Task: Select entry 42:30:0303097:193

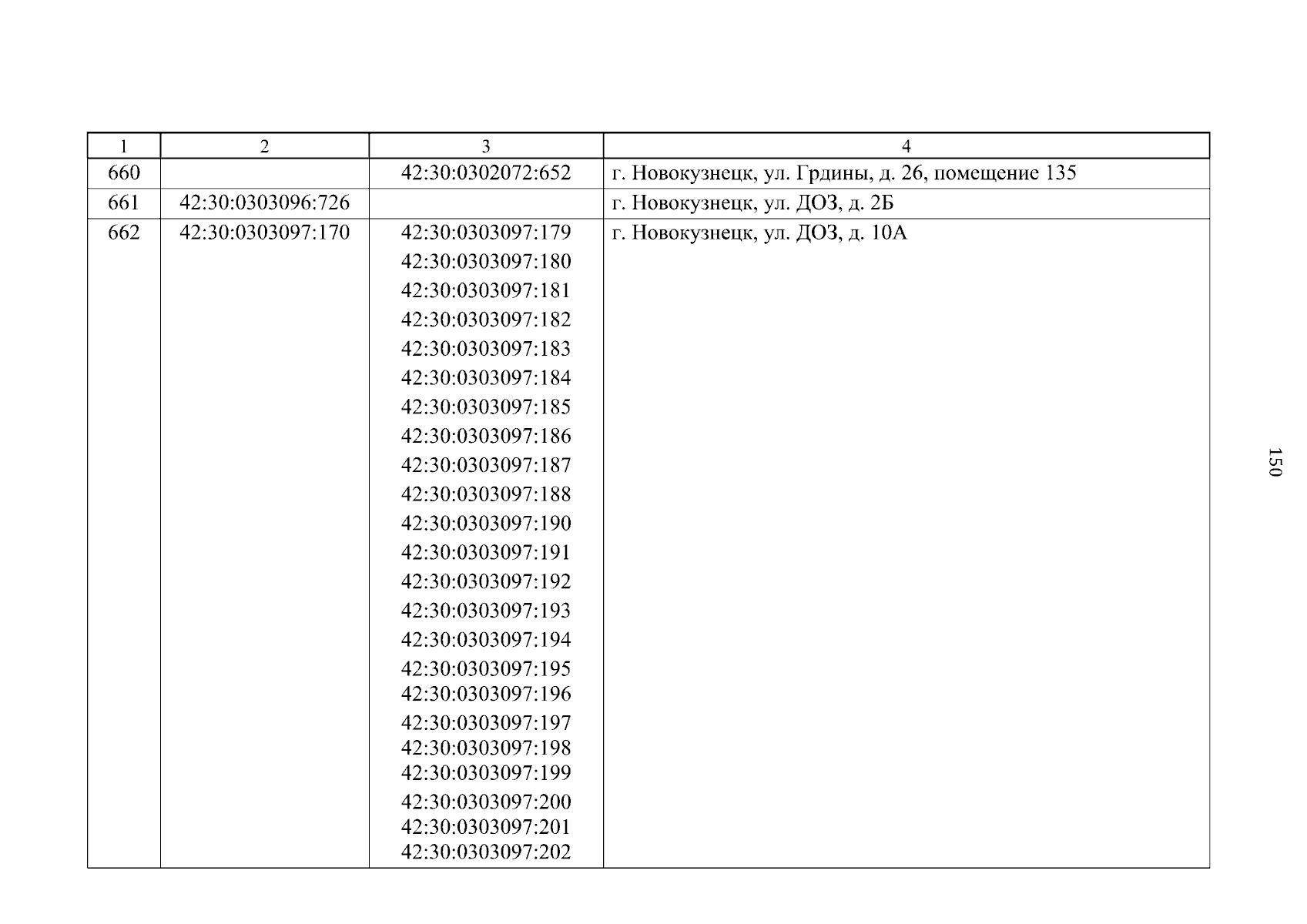Action: [486, 611]
